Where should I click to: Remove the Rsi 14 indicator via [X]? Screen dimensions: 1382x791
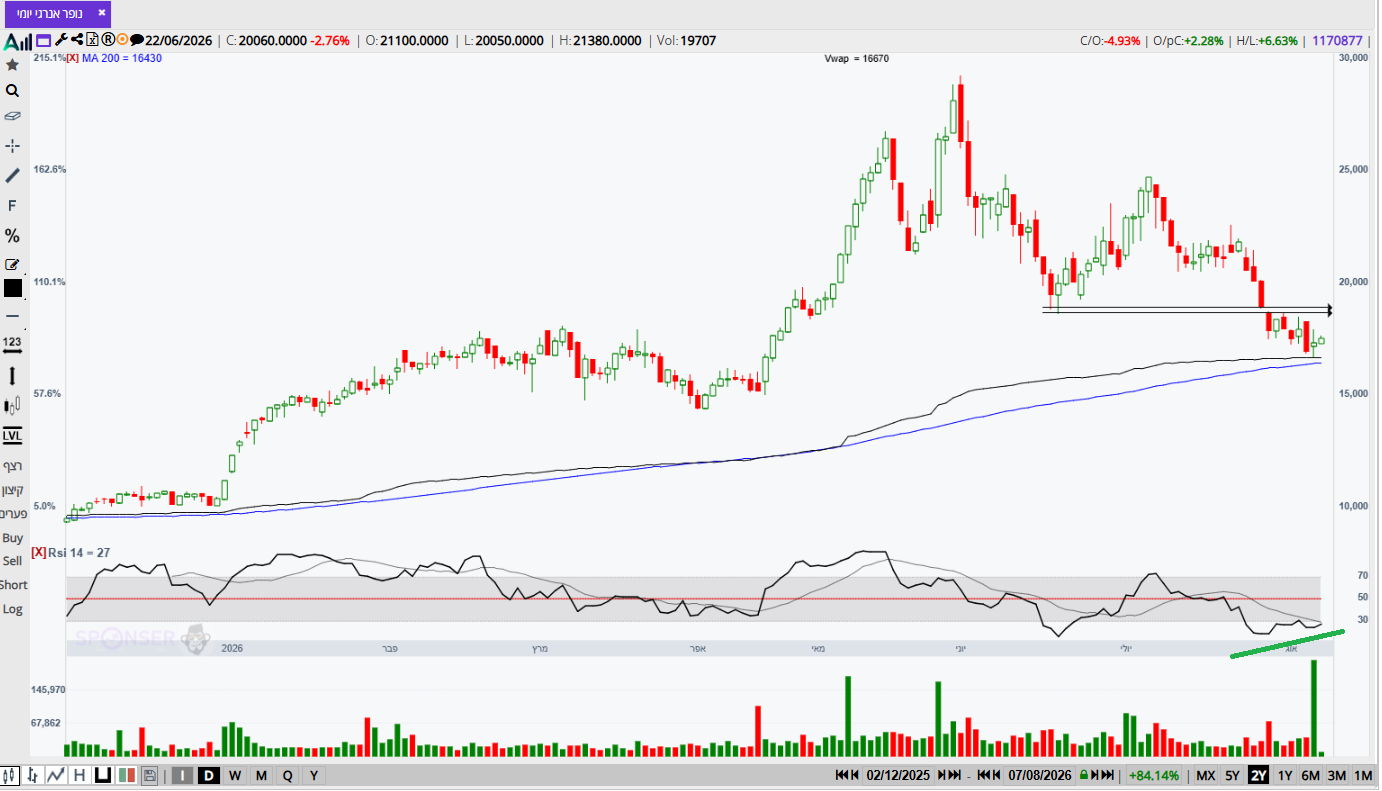(x=38, y=552)
